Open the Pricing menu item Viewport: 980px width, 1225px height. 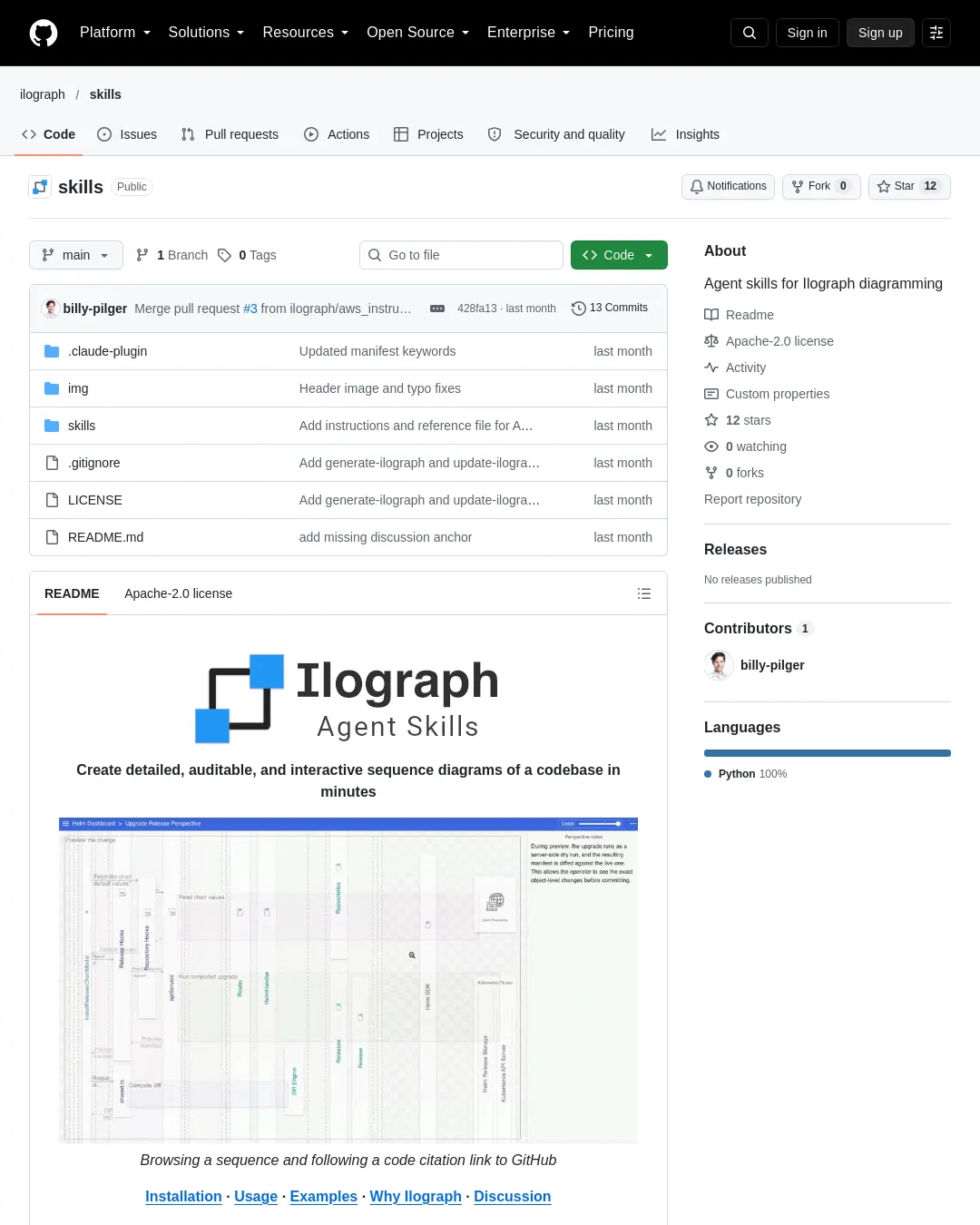tap(611, 33)
